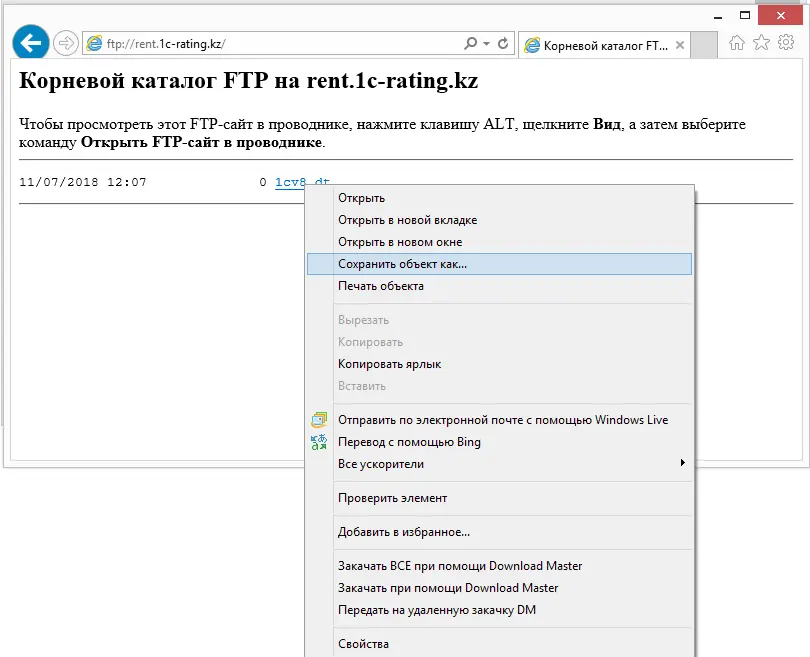The width and height of the screenshot is (810, 657).
Task: Minimize the browser window
Action: [718, 17]
